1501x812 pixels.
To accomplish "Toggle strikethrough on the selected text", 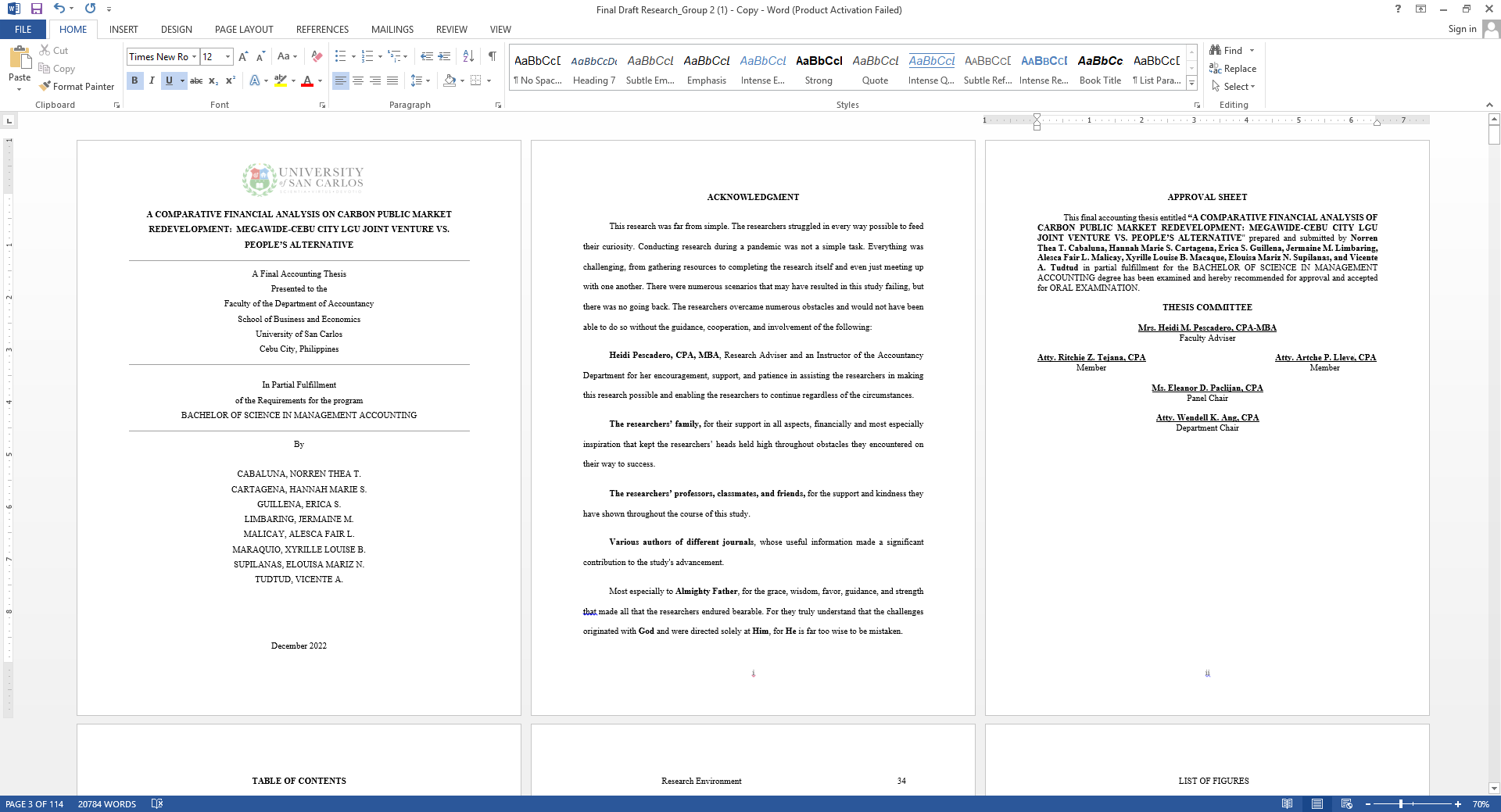I will tap(196, 80).
